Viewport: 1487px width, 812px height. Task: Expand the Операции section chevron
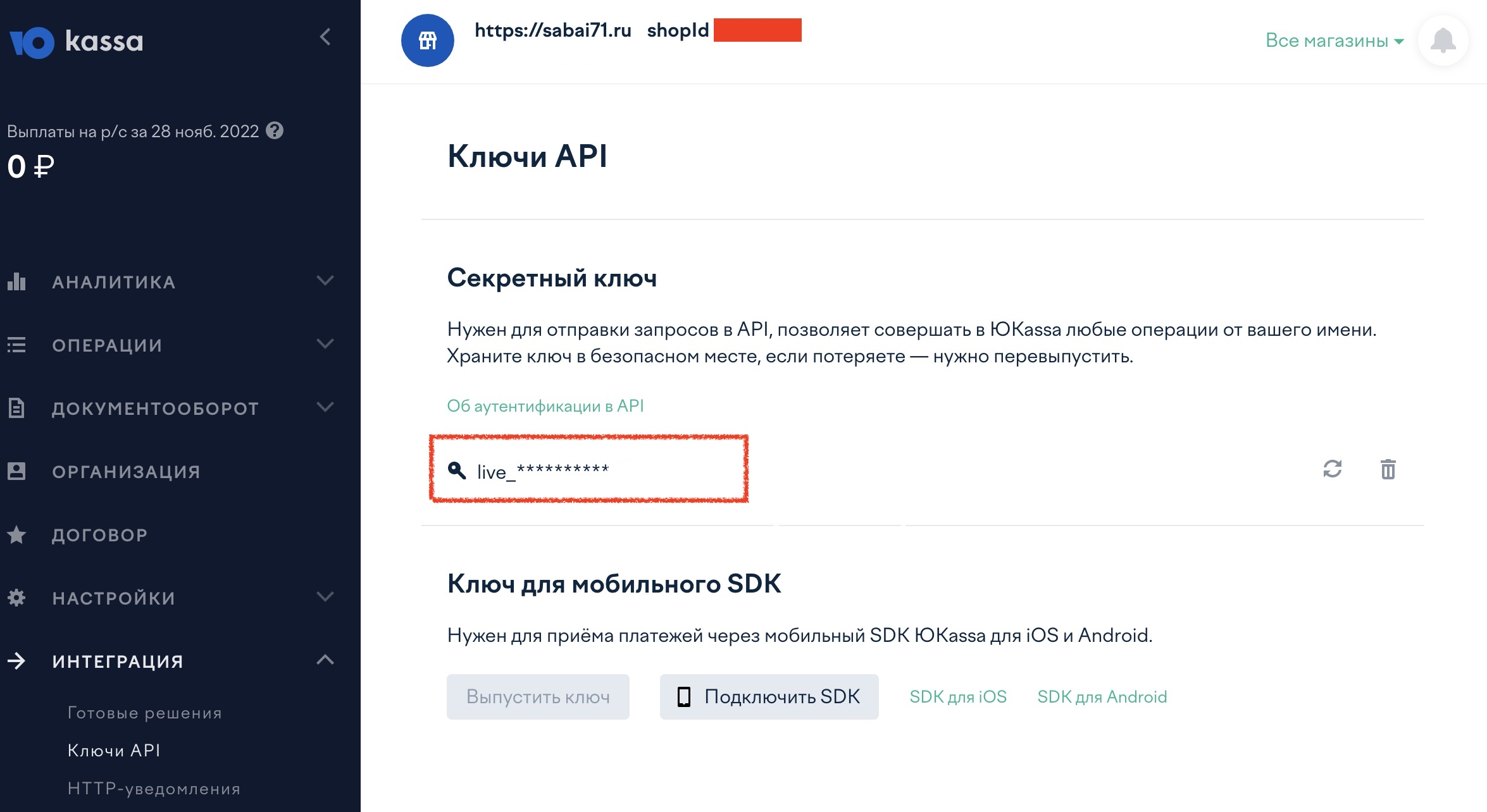[x=325, y=343]
